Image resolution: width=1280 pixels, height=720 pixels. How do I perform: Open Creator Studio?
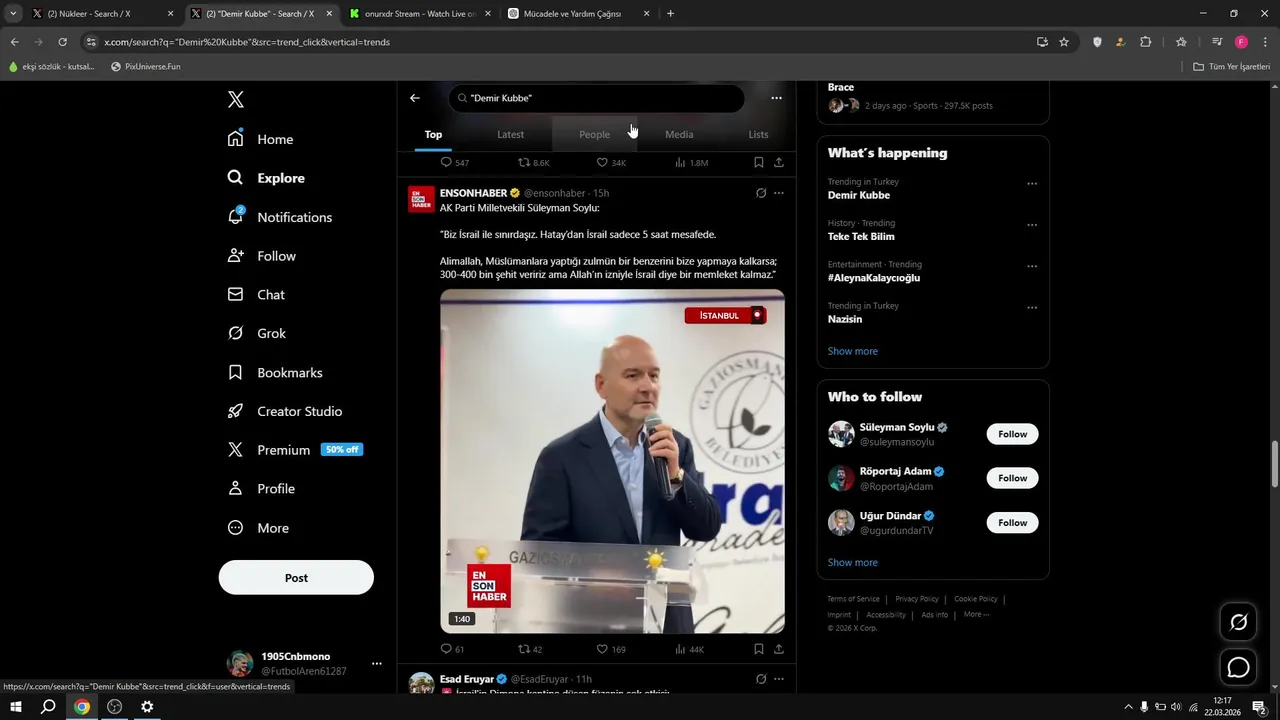pyautogui.click(x=285, y=411)
